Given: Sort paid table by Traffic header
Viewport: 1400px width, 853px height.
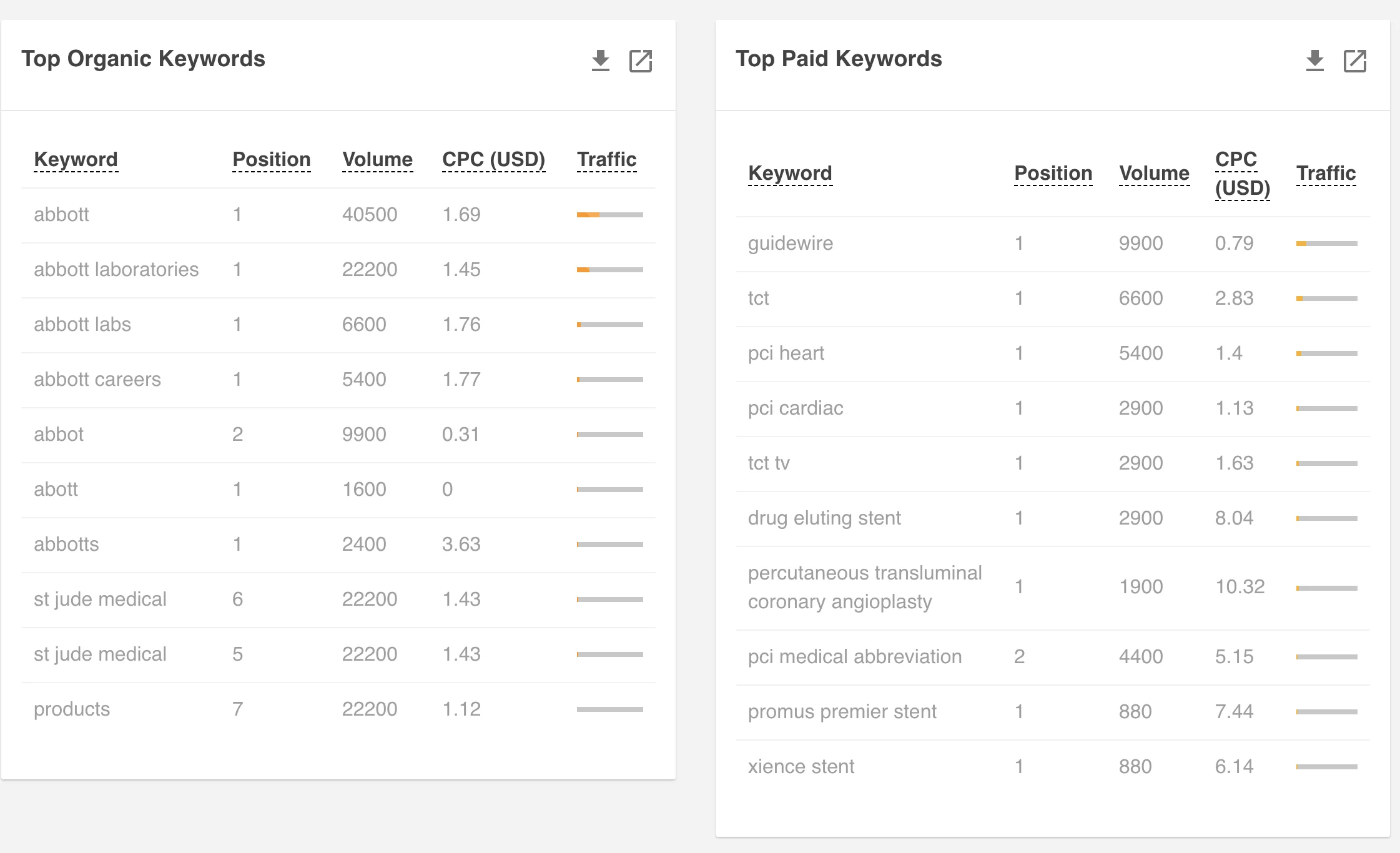Looking at the screenshot, I should (1326, 173).
